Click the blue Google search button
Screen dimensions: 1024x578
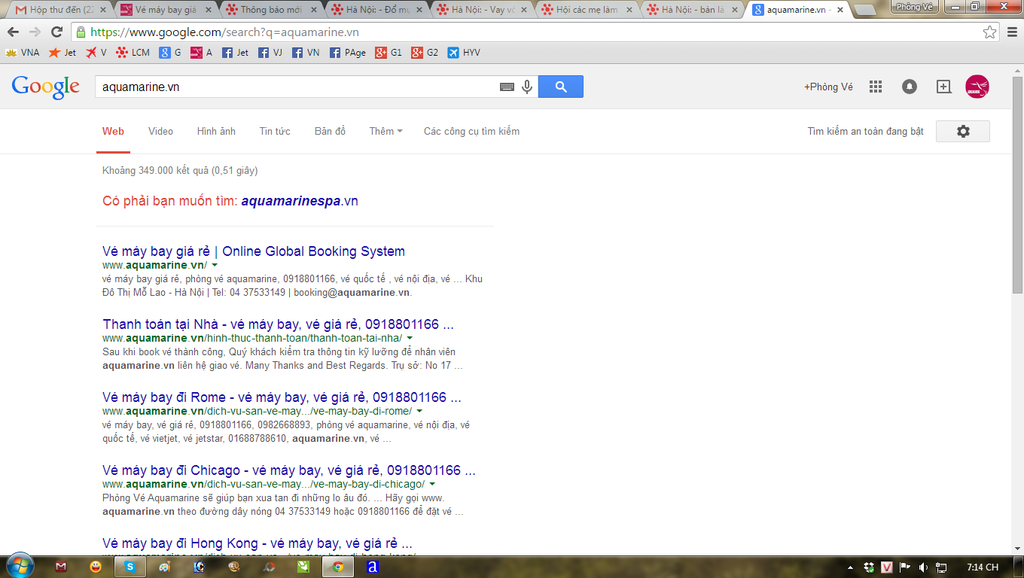[x=560, y=87]
